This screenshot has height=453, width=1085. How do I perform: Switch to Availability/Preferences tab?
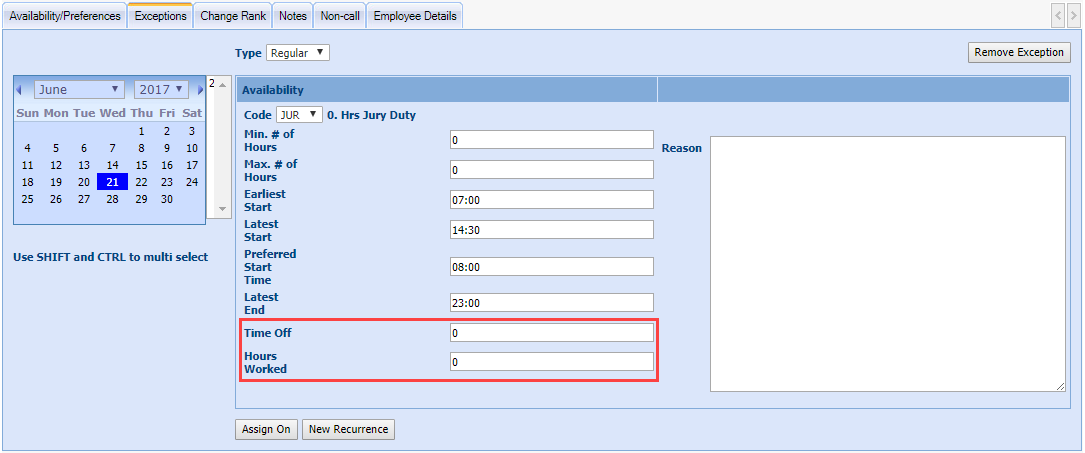(x=65, y=16)
